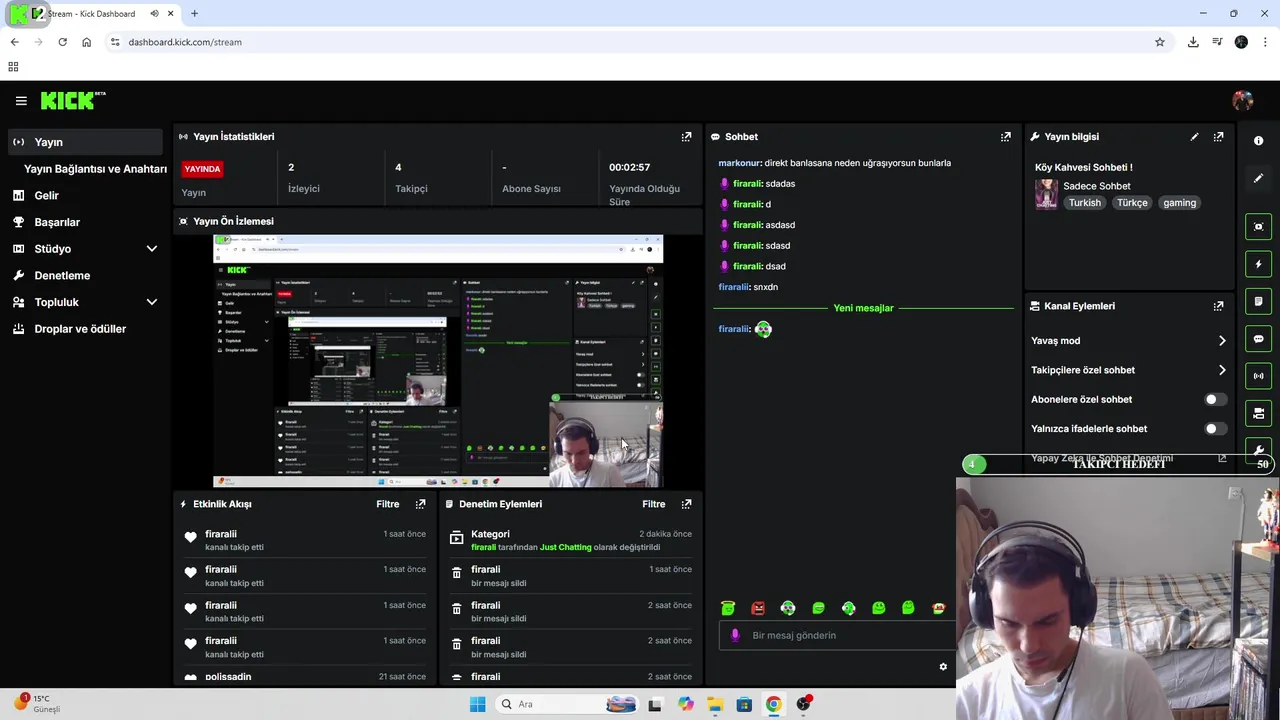Expand the Stüdyo sidebar section
This screenshot has height=720, width=1280.
tap(152, 249)
